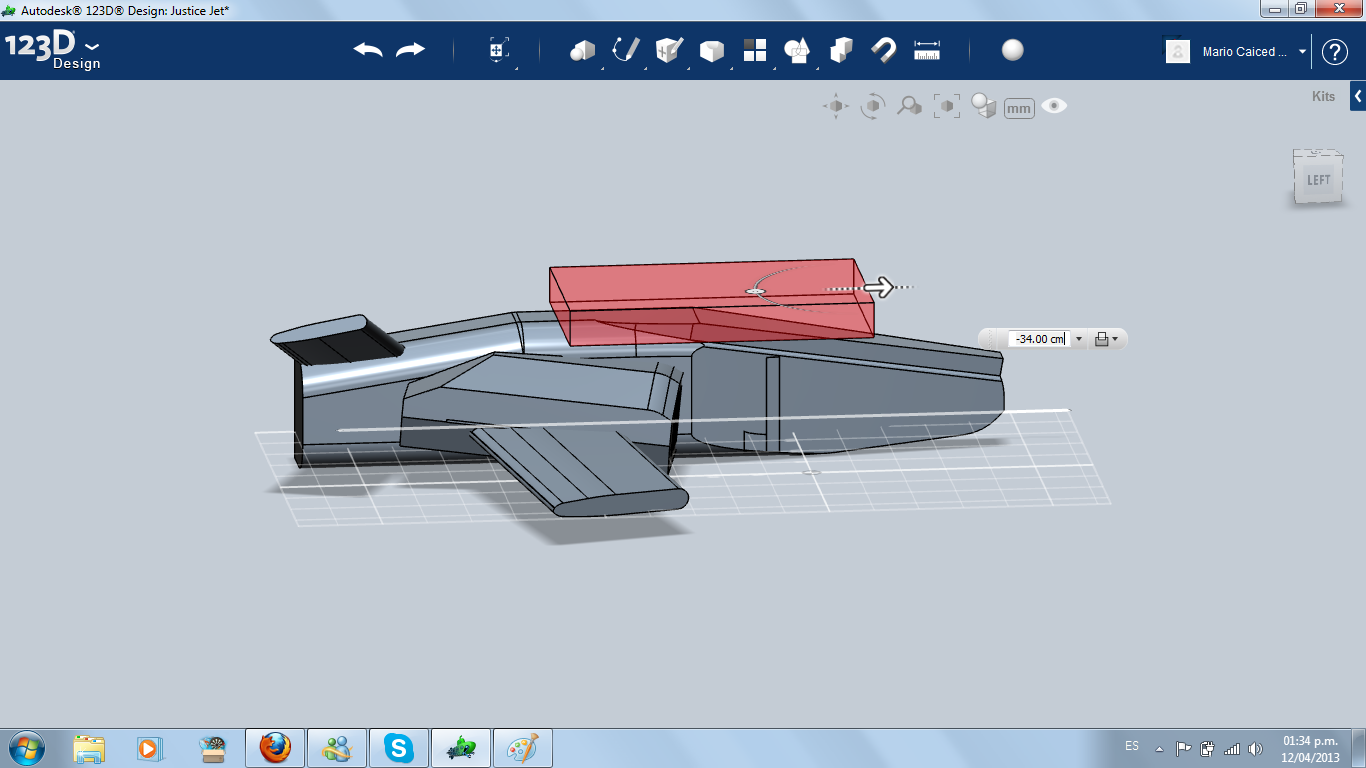The image size is (1366, 768).
Task: Open the Construct tool
Action: tap(669, 50)
